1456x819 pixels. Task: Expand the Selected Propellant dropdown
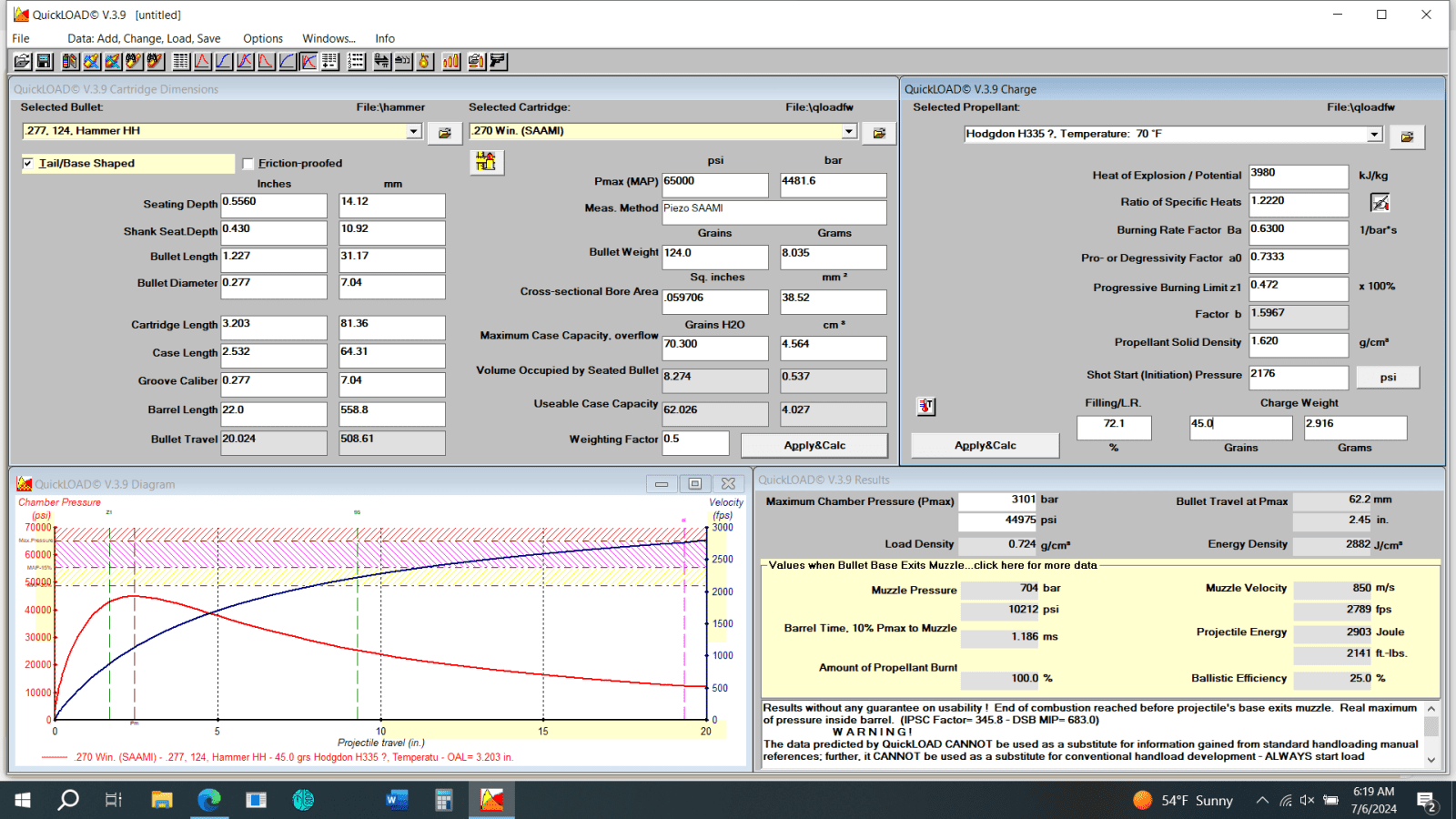tap(1375, 135)
